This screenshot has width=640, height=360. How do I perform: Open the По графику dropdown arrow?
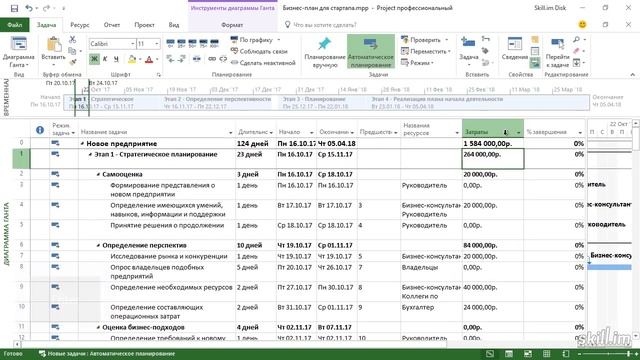(279, 40)
